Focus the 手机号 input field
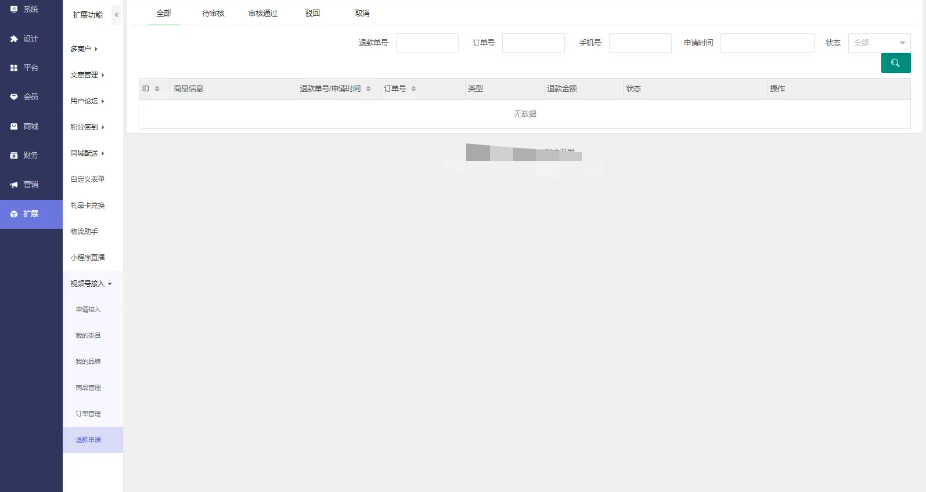 point(640,43)
